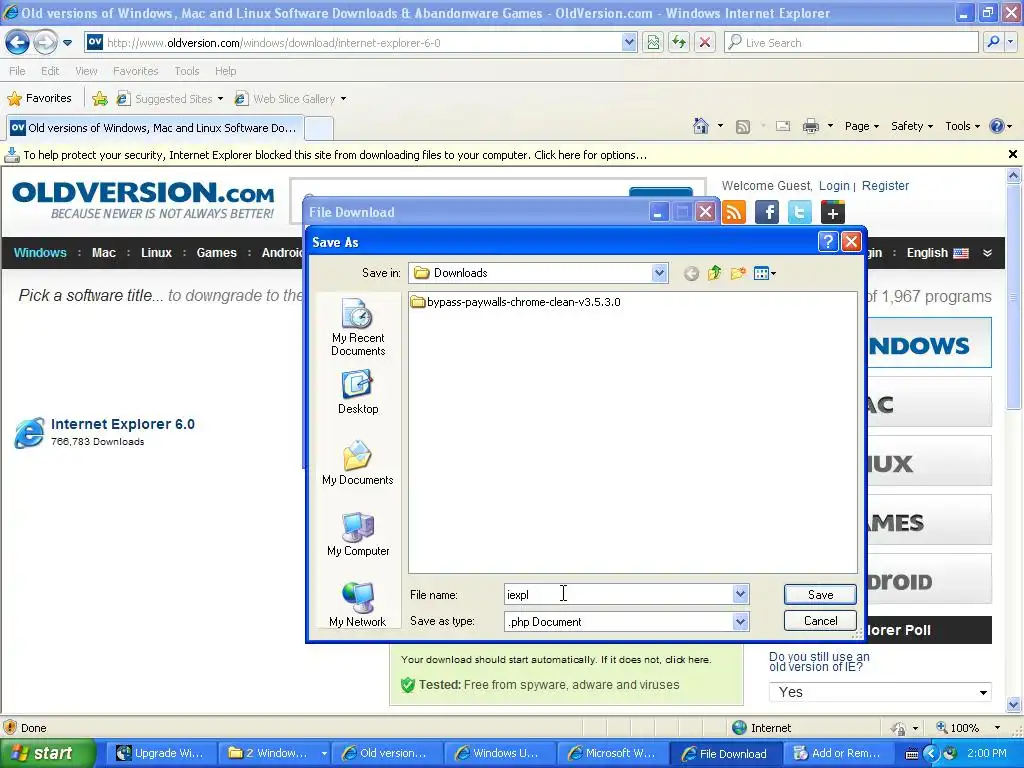Click the compatibility view icon in address bar
Screen dimensions: 1024x768
[652, 42]
